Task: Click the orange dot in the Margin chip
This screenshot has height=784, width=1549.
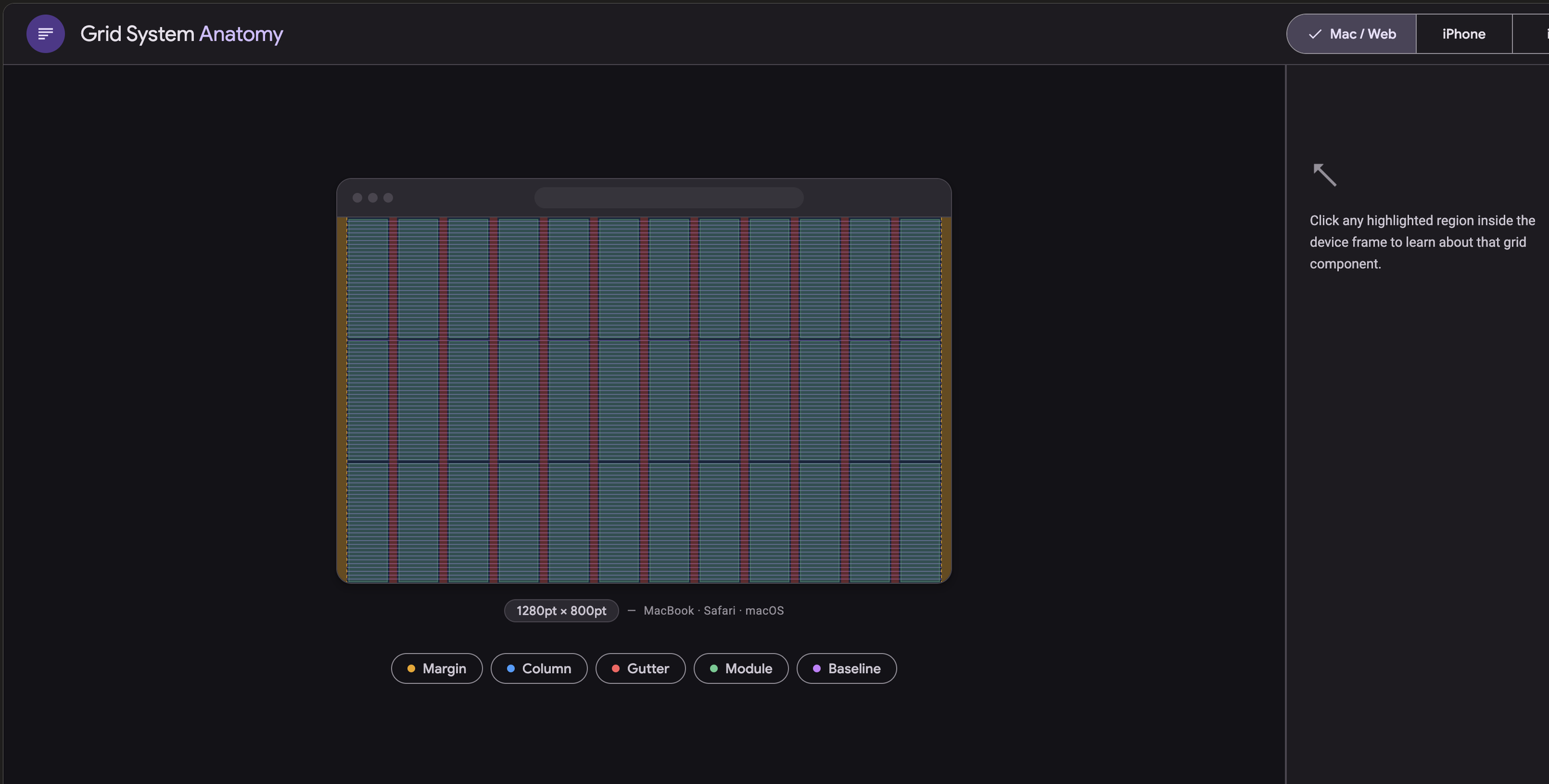Action: coord(411,668)
